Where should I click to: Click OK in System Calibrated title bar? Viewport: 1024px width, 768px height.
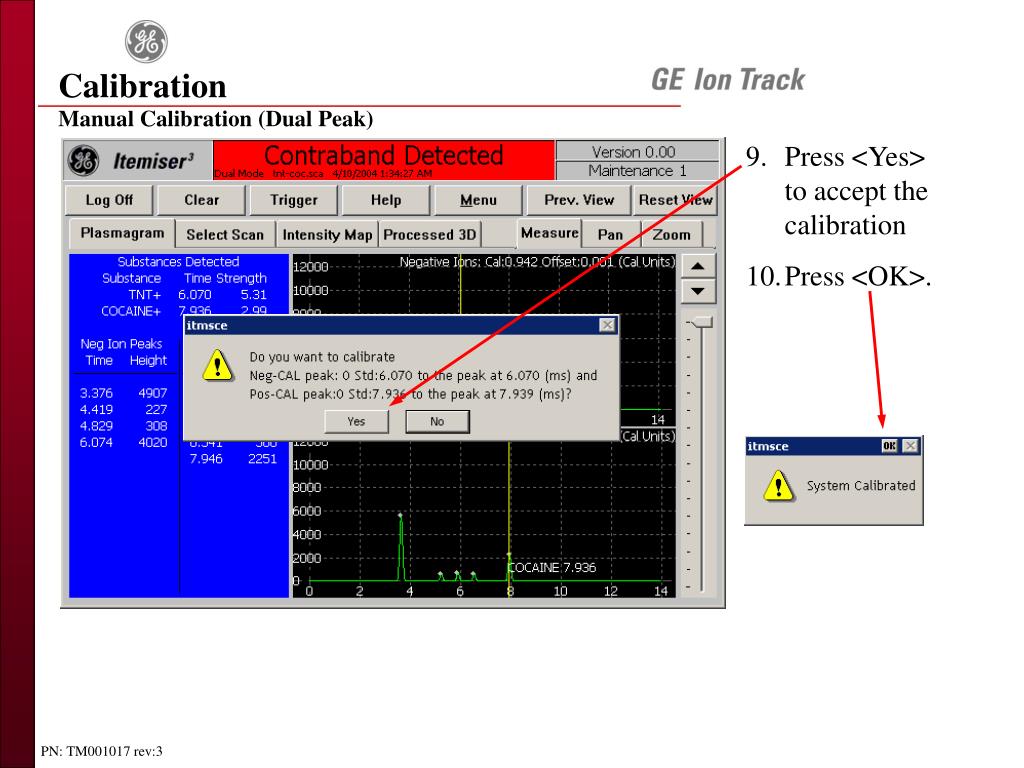(889, 446)
